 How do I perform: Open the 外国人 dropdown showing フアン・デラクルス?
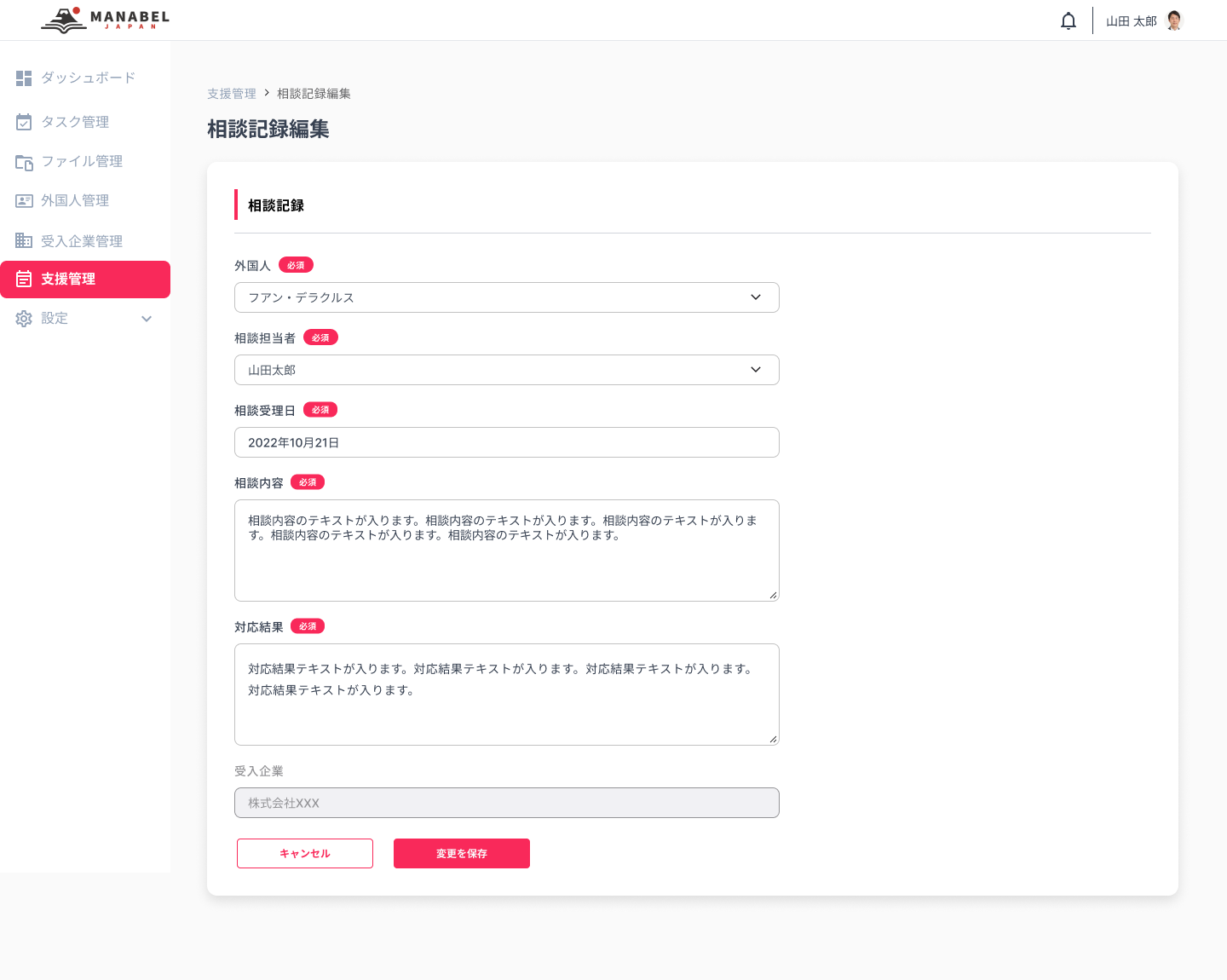506,297
